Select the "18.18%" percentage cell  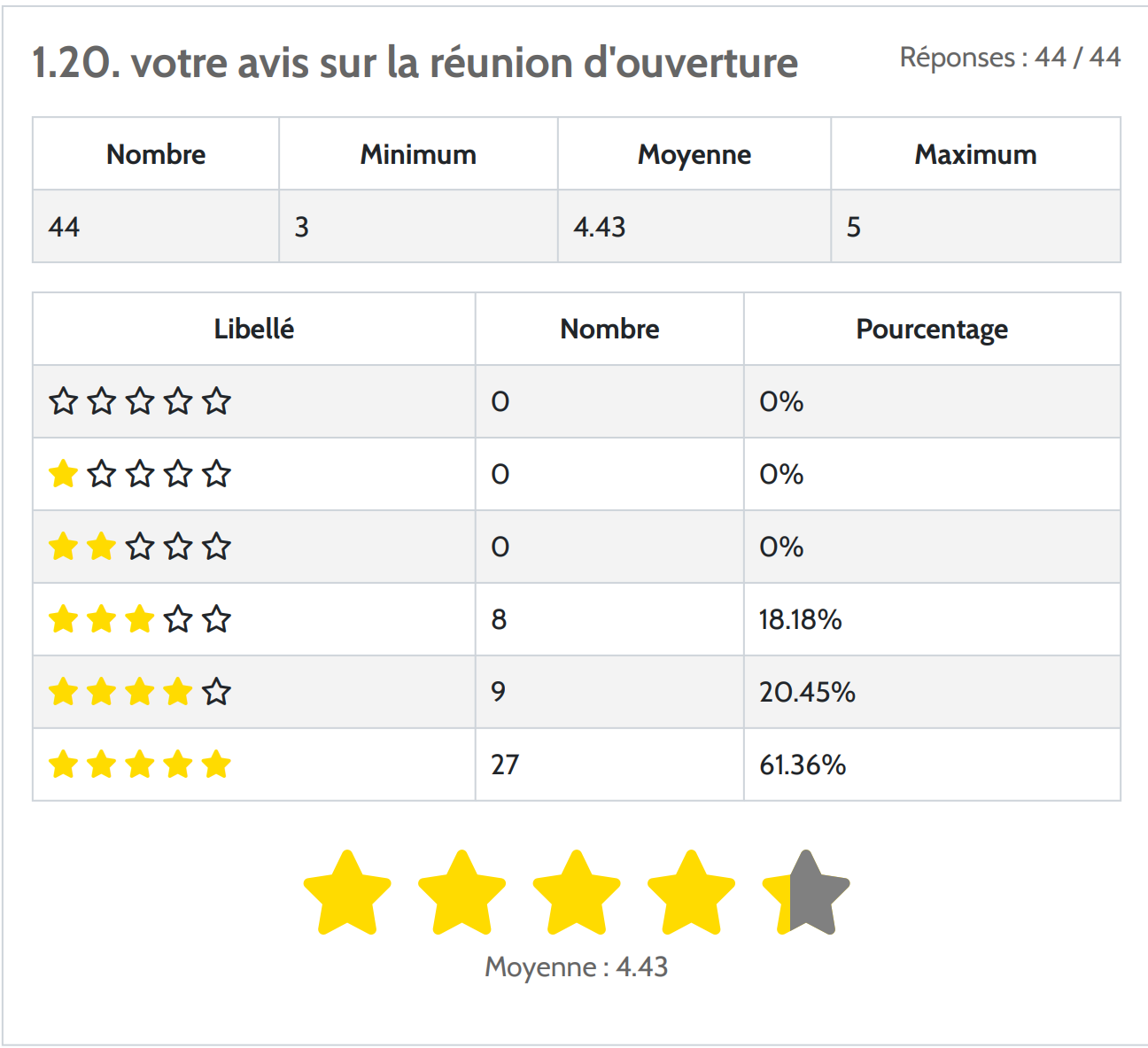800,619
